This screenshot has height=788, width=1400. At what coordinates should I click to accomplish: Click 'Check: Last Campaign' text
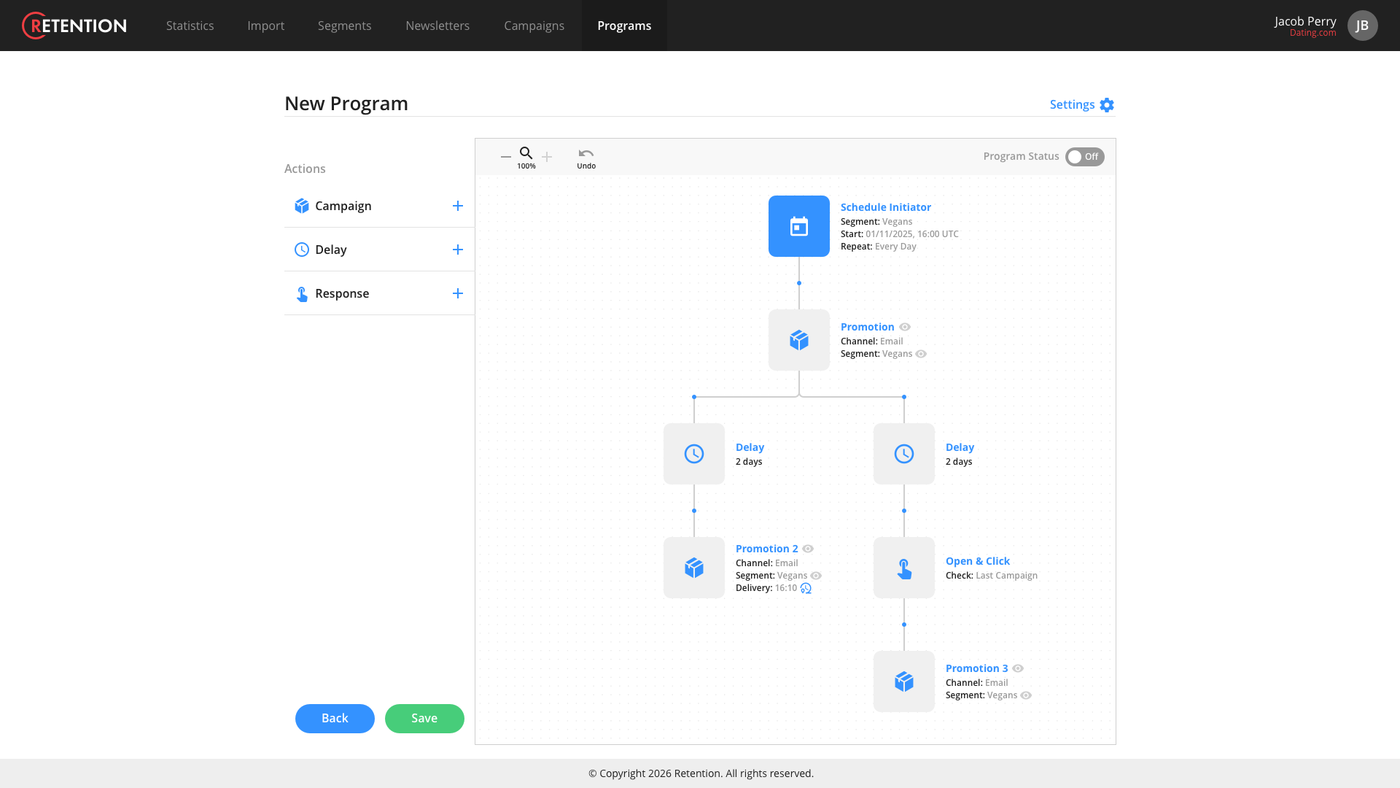click(991, 575)
